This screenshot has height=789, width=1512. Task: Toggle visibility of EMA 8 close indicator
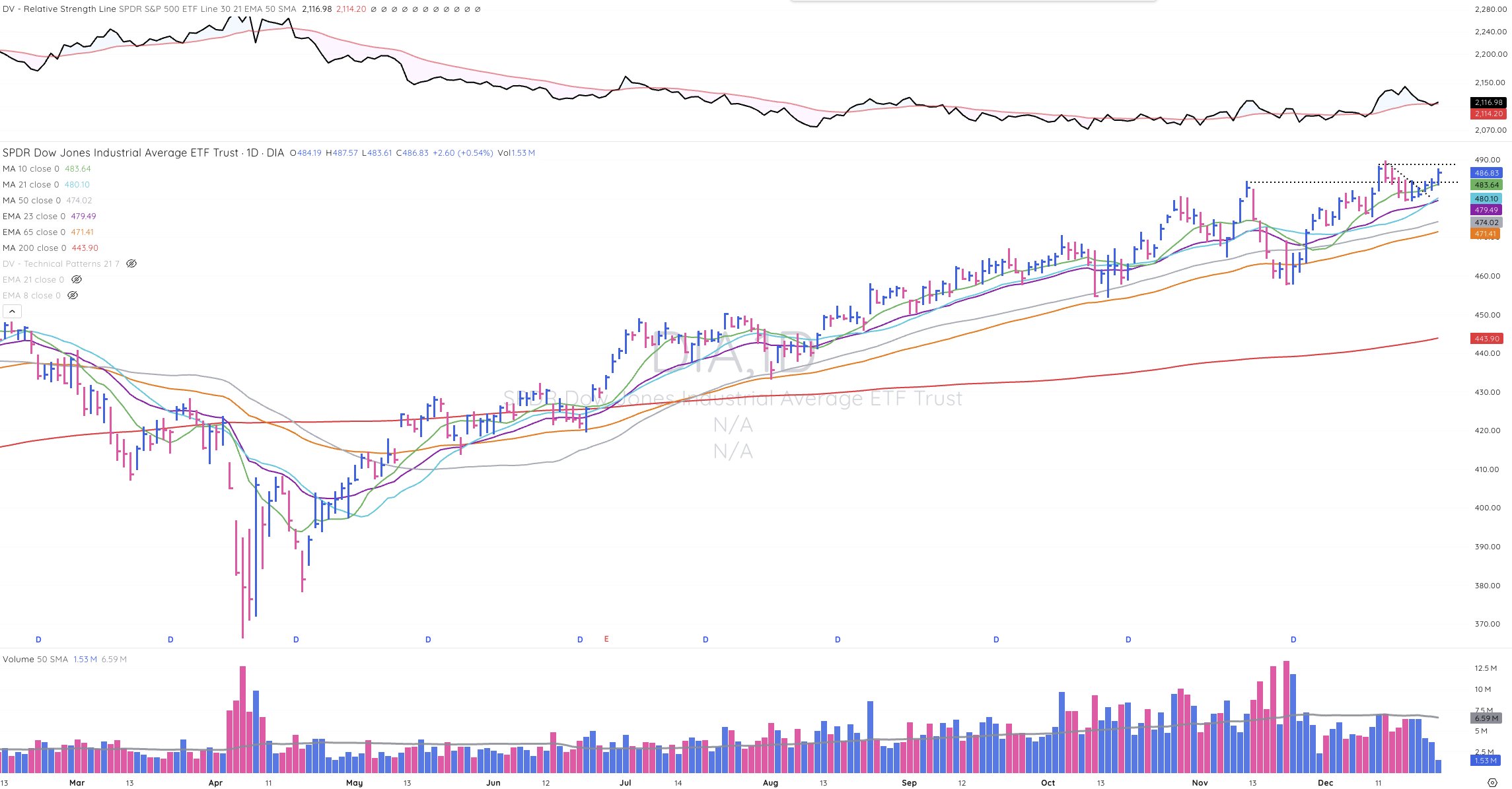[x=73, y=295]
